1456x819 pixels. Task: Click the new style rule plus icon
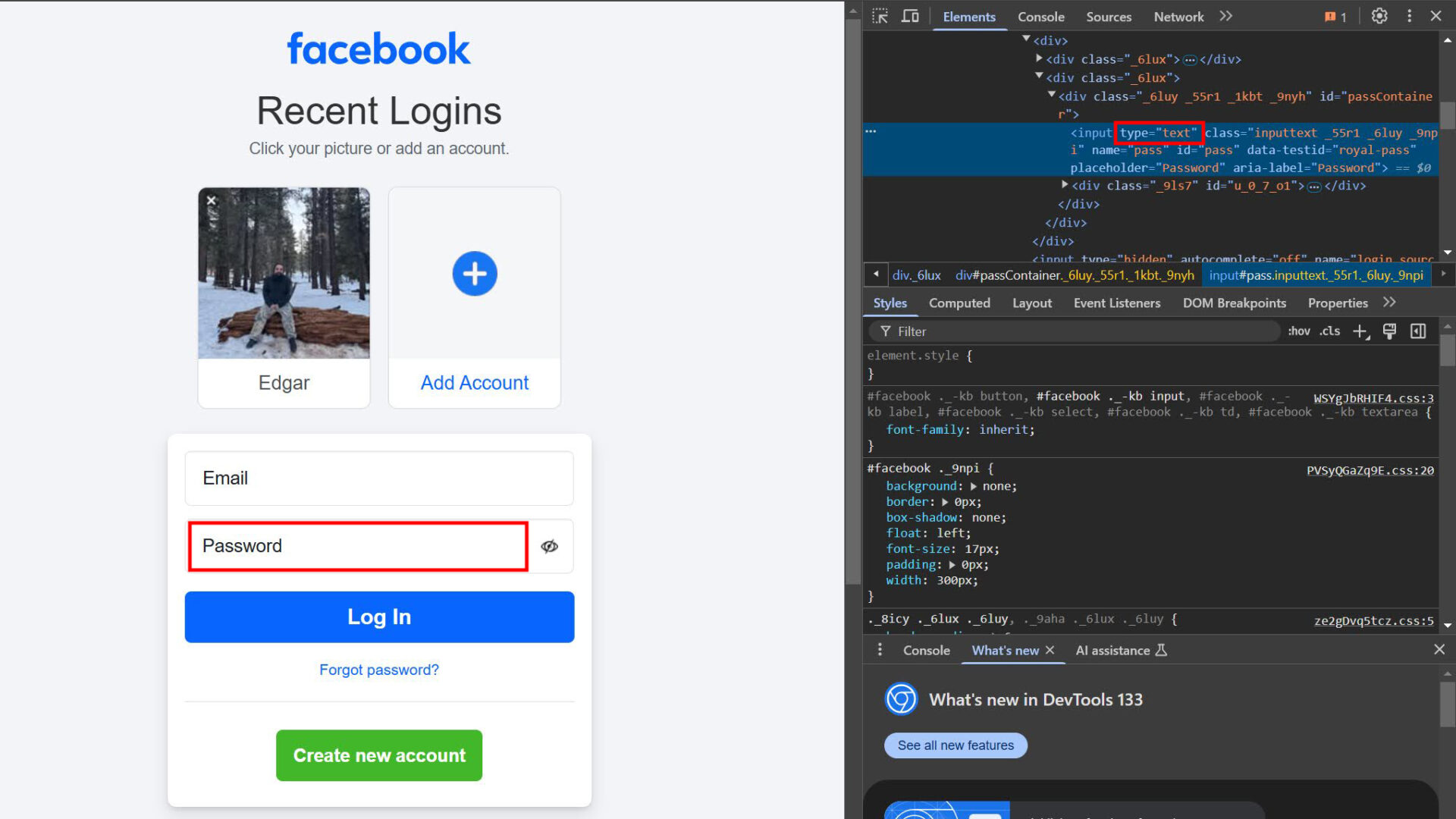tap(1360, 331)
